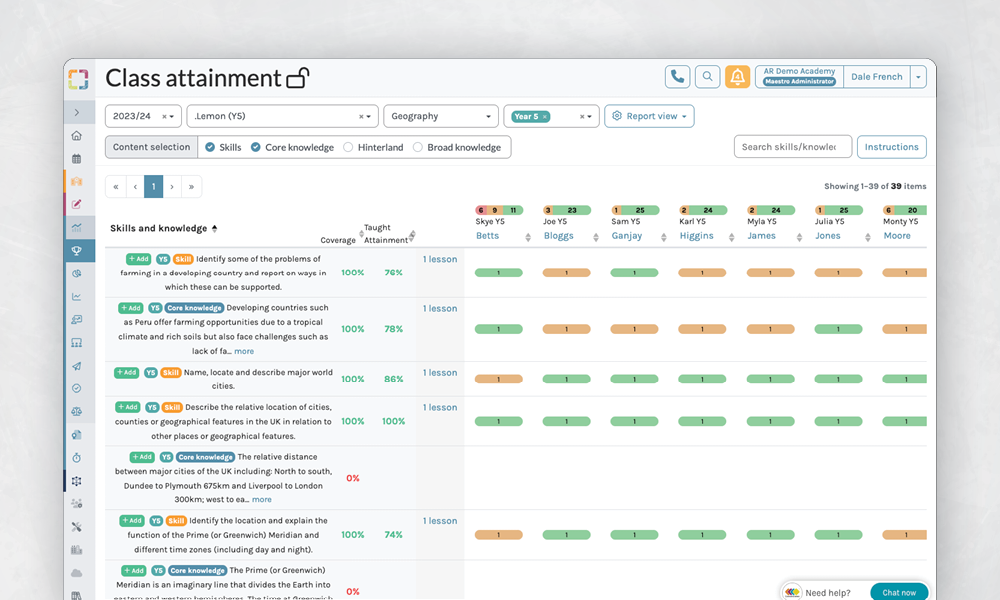This screenshot has height=600, width=1000.
Task: Click the Instructions button
Action: (x=891, y=147)
